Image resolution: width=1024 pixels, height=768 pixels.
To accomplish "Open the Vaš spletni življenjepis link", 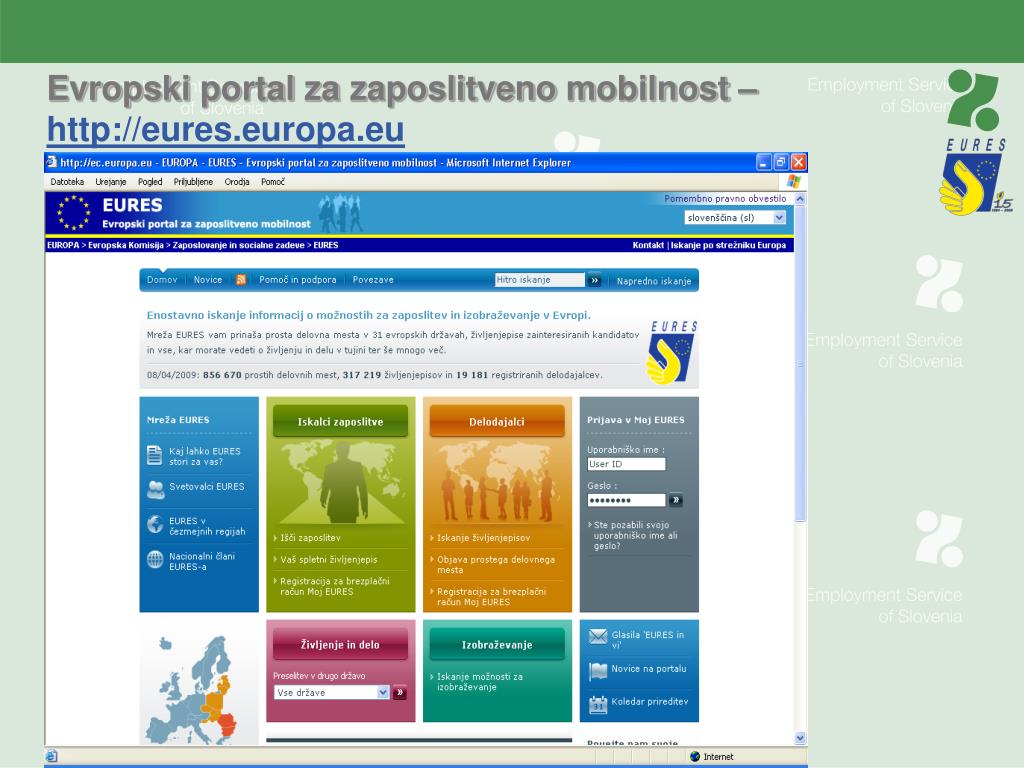I will pos(328,560).
